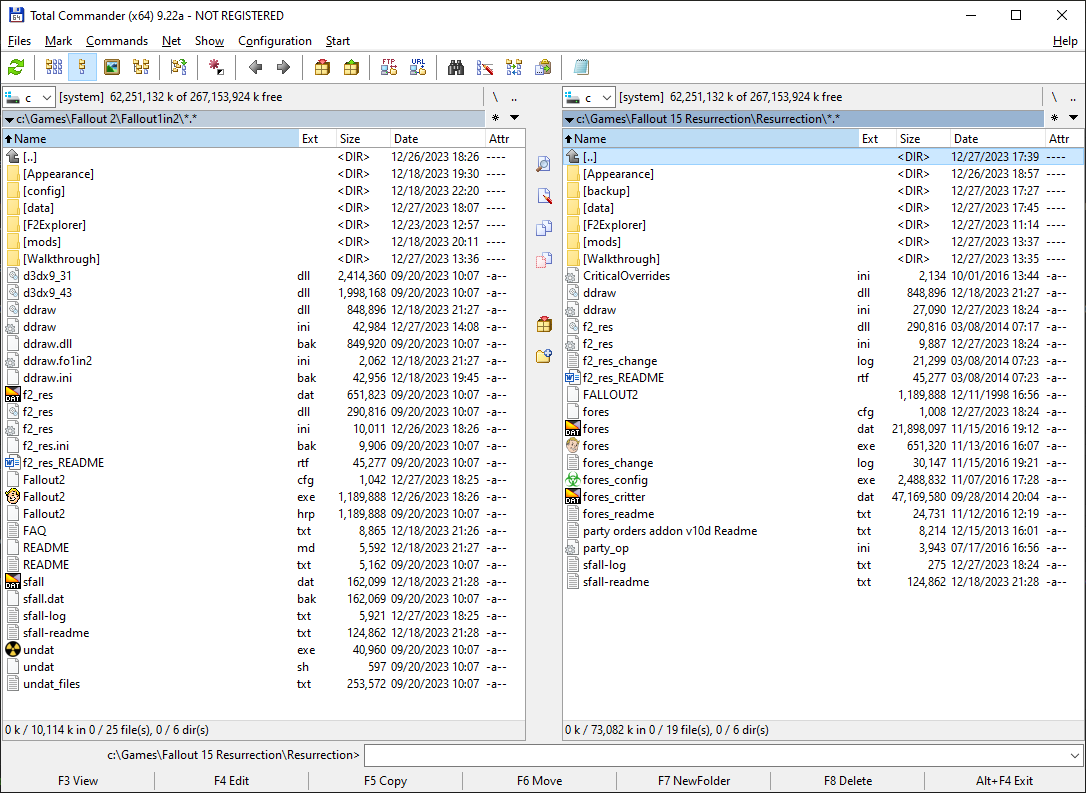This screenshot has height=793, width=1086.
Task: Click the Reread source refresh icon
Action: tap(16, 67)
